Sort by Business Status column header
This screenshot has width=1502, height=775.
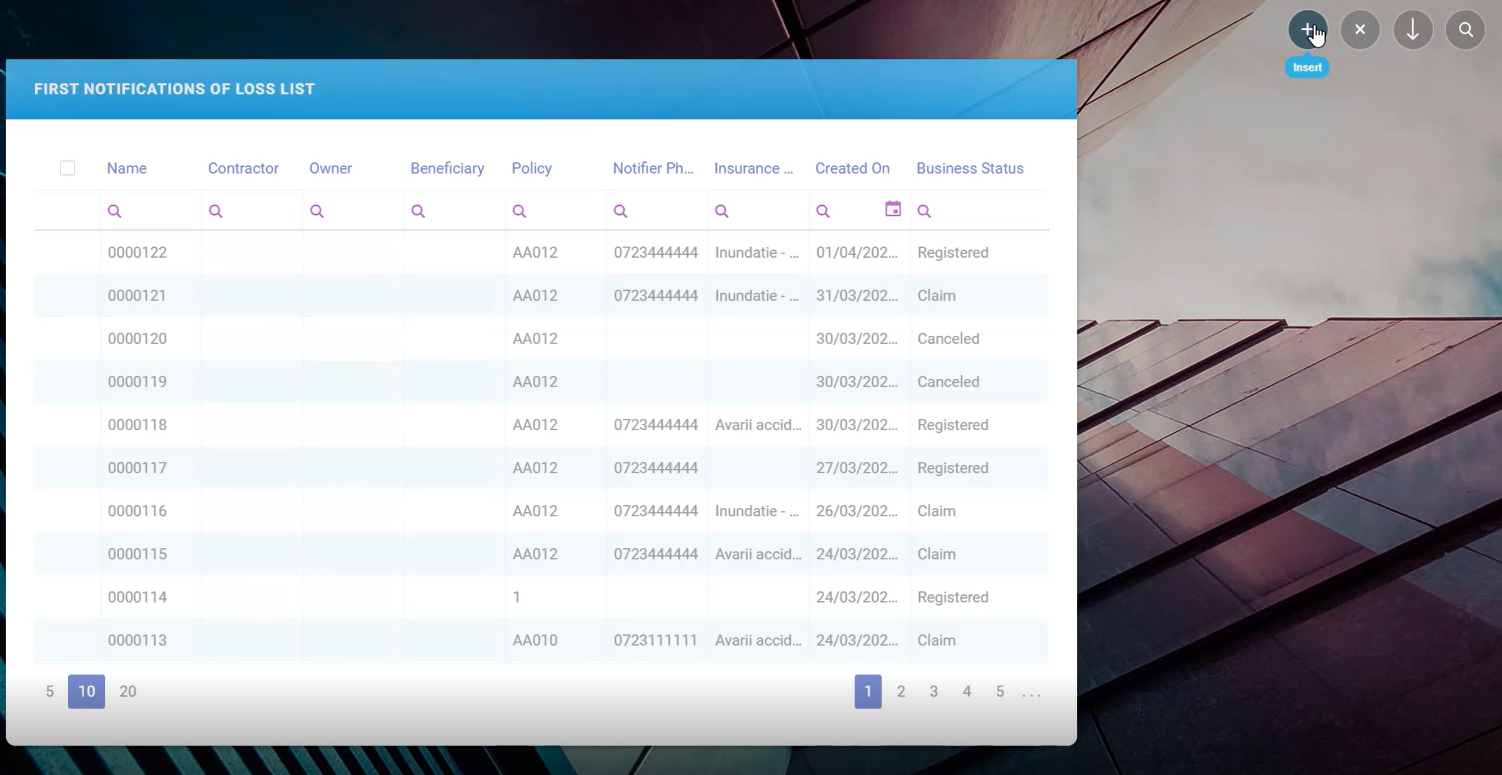coord(969,168)
